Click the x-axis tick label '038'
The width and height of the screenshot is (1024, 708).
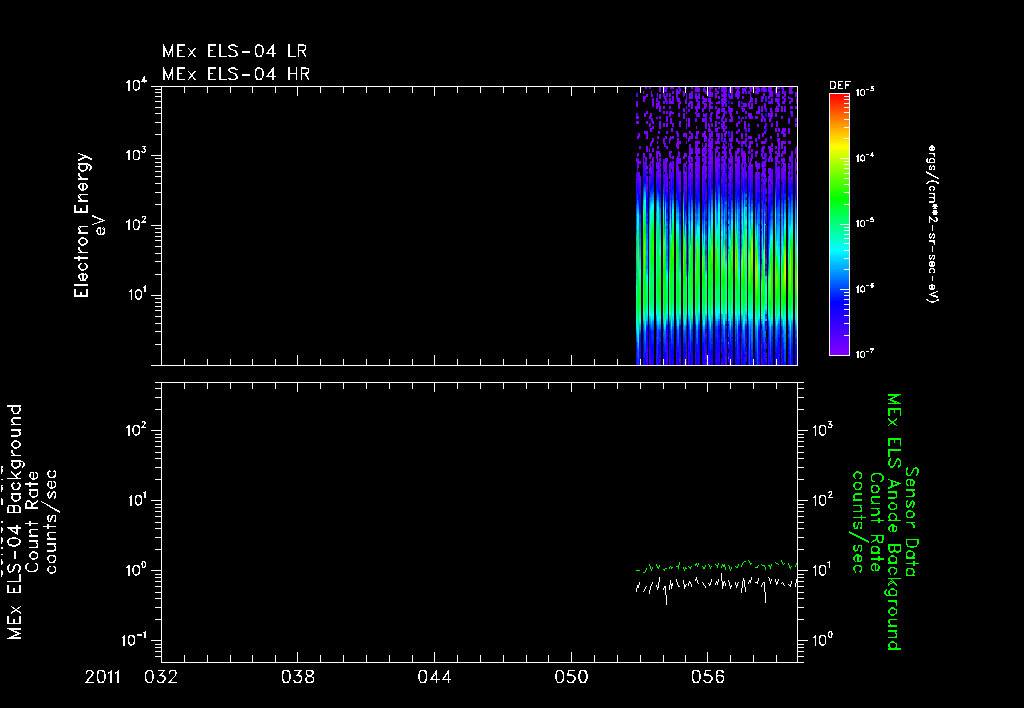click(298, 677)
